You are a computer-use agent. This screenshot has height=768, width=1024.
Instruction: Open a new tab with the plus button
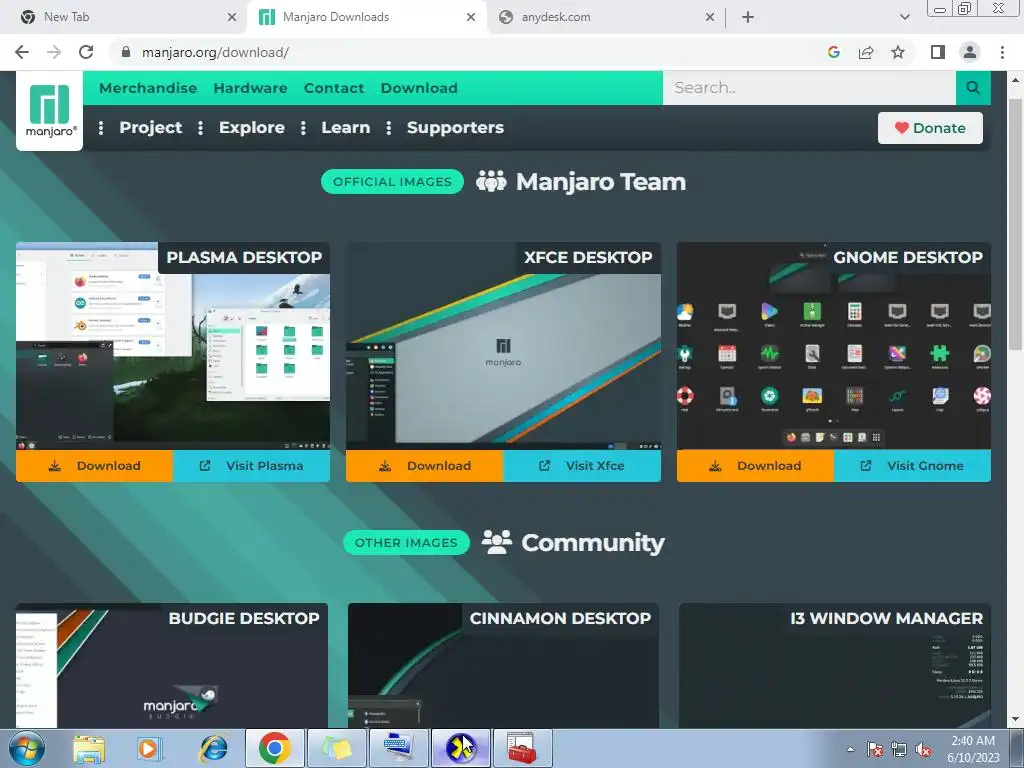[748, 17]
